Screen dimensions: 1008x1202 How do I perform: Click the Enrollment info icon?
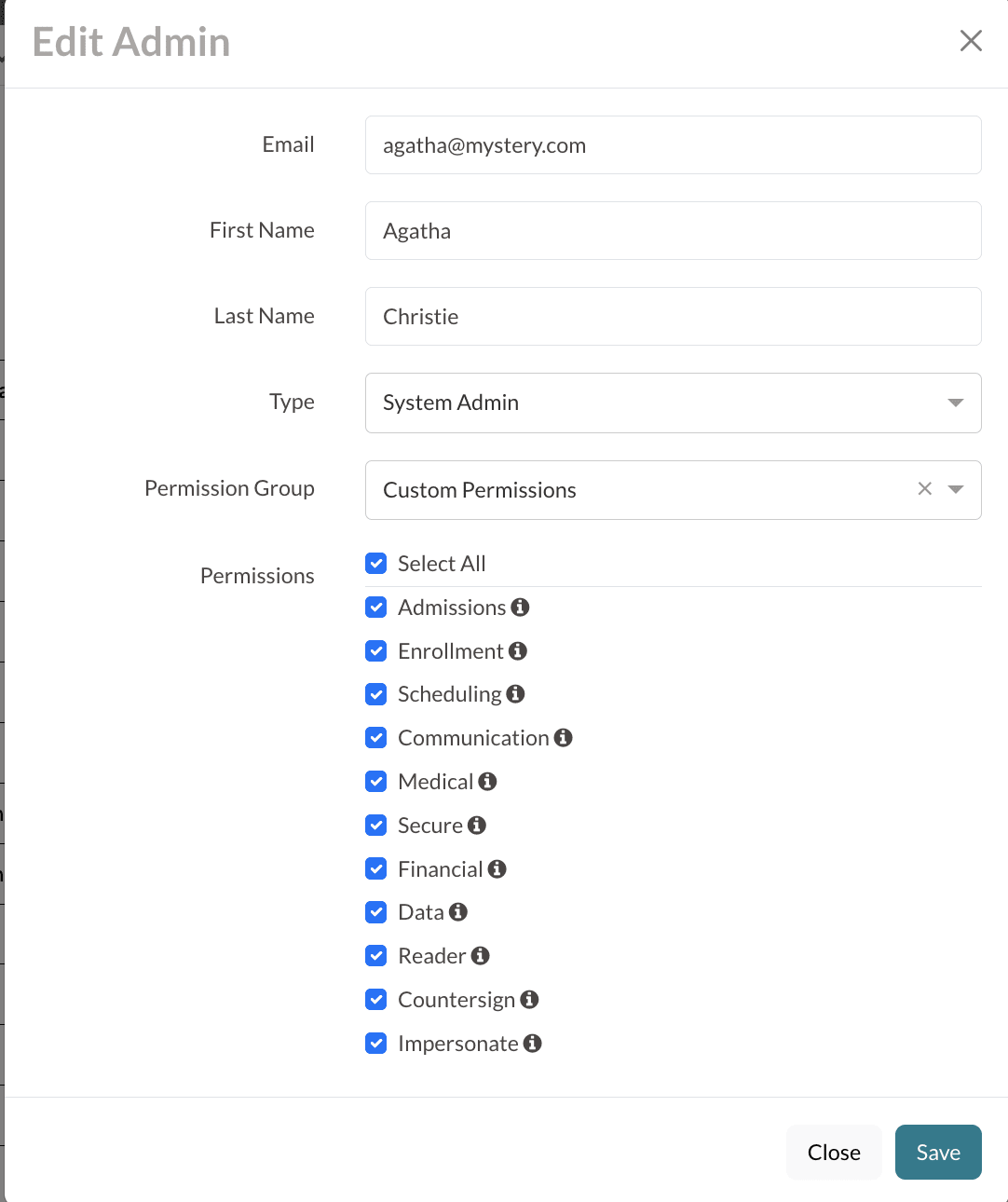518,651
